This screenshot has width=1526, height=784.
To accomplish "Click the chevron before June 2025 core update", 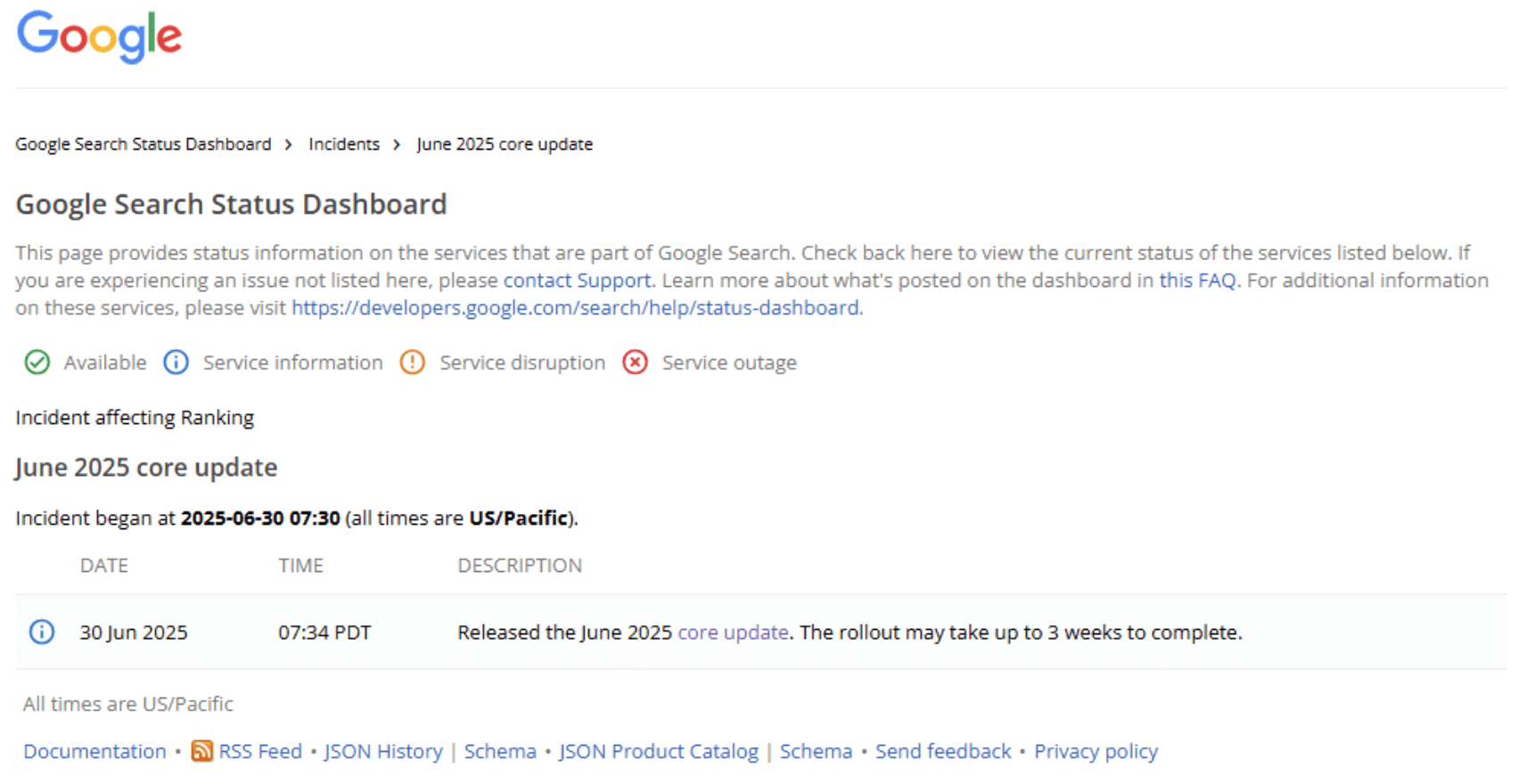I will click(397, 144).
